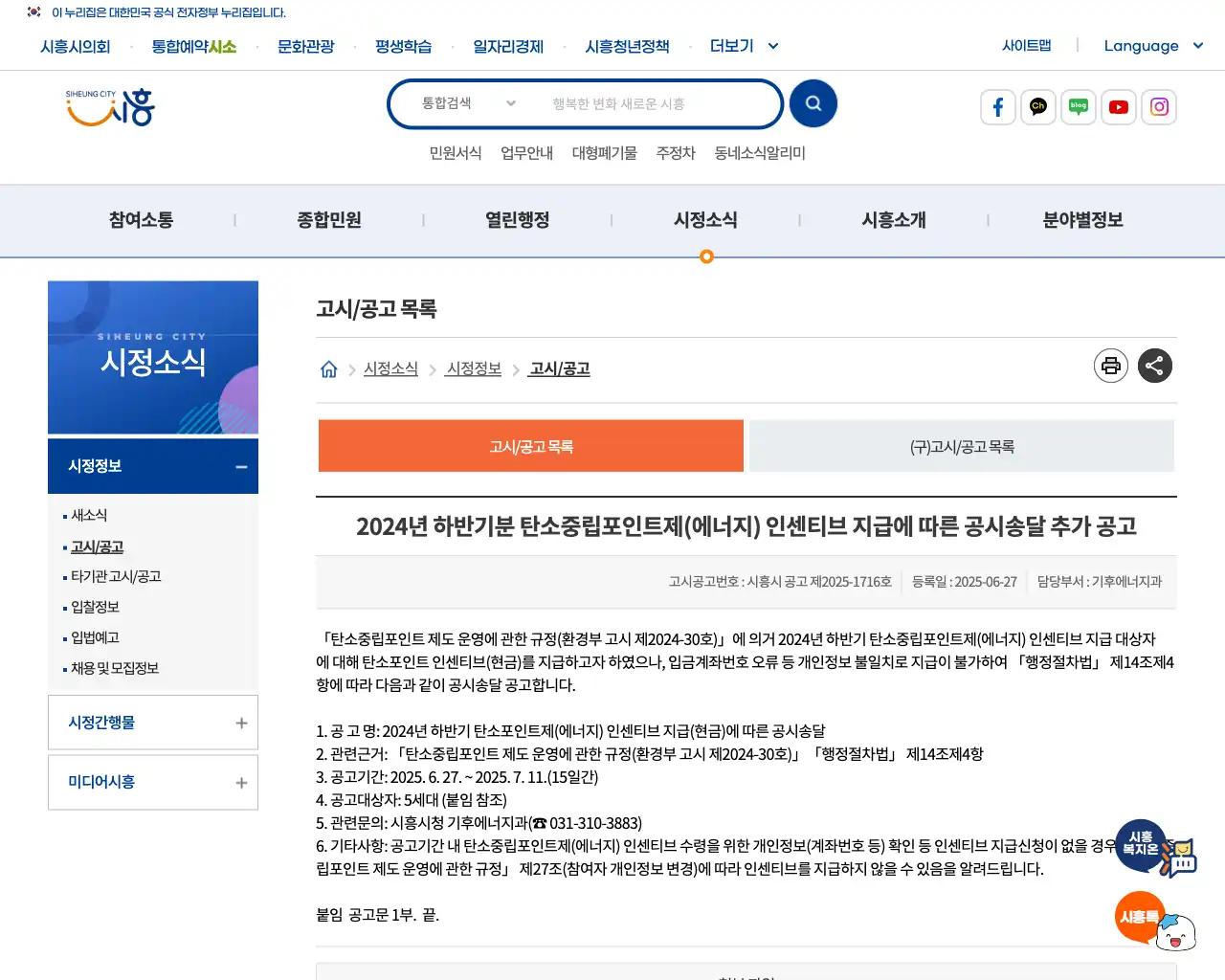
Task: Open the 일자리경제 top link
Action: (x=508, y=47)
